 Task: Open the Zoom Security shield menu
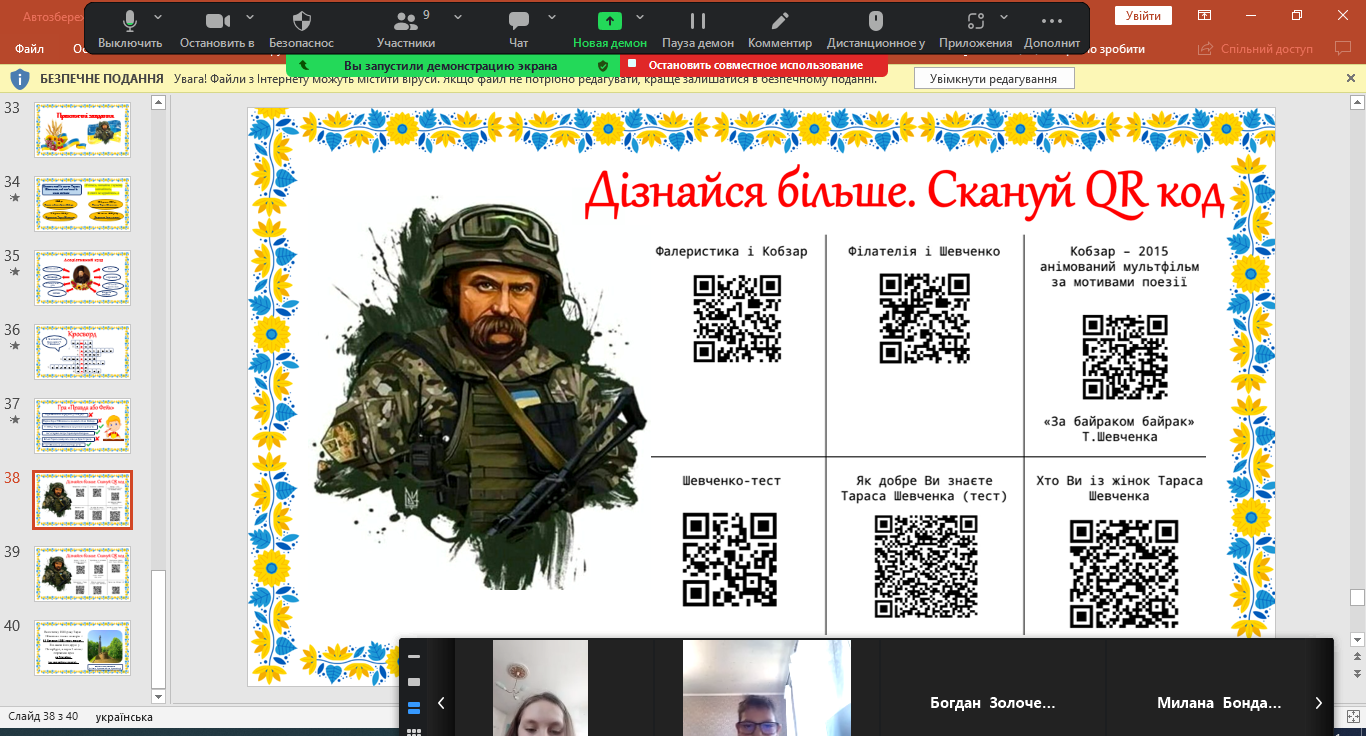click(x=301, y=28)
